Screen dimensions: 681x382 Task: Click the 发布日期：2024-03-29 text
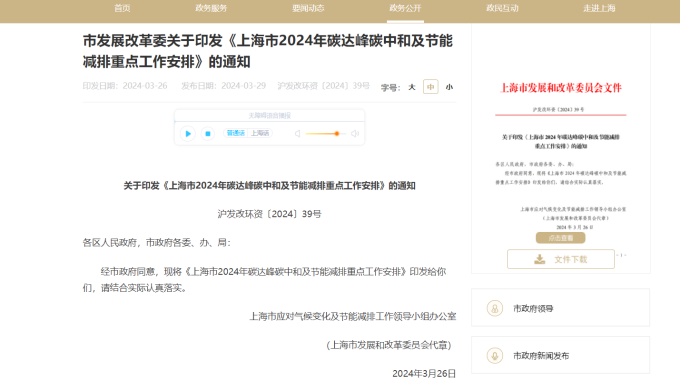[x=223, y=86]
